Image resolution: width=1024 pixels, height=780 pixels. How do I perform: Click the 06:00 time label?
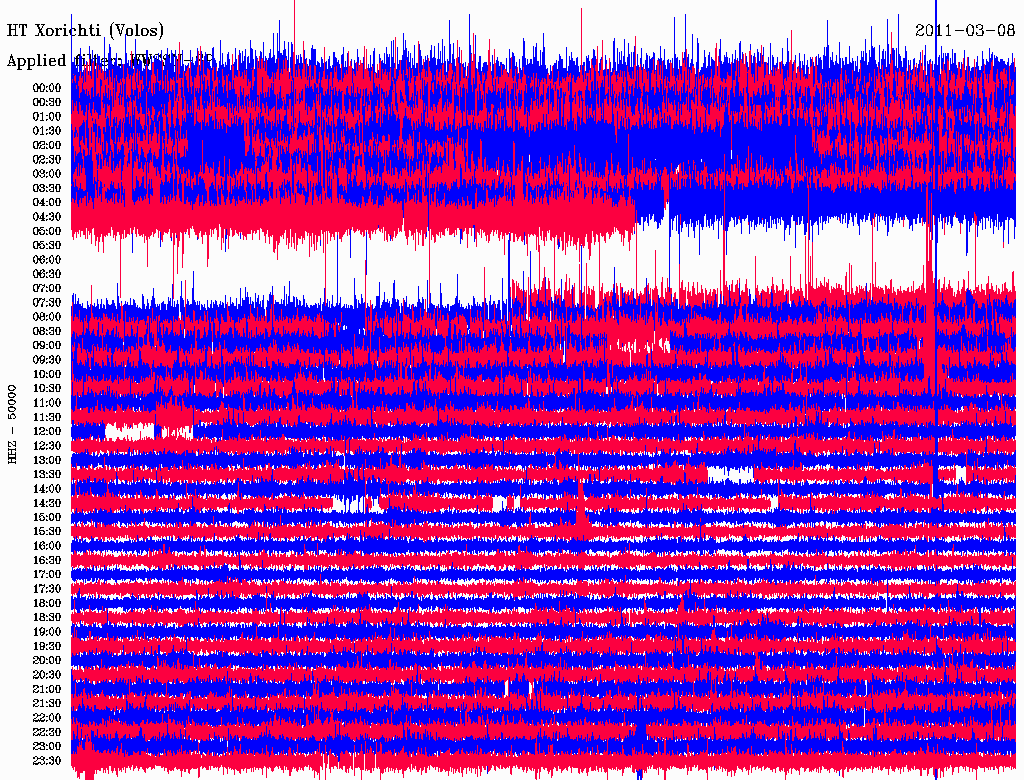[x=47, y=259]
